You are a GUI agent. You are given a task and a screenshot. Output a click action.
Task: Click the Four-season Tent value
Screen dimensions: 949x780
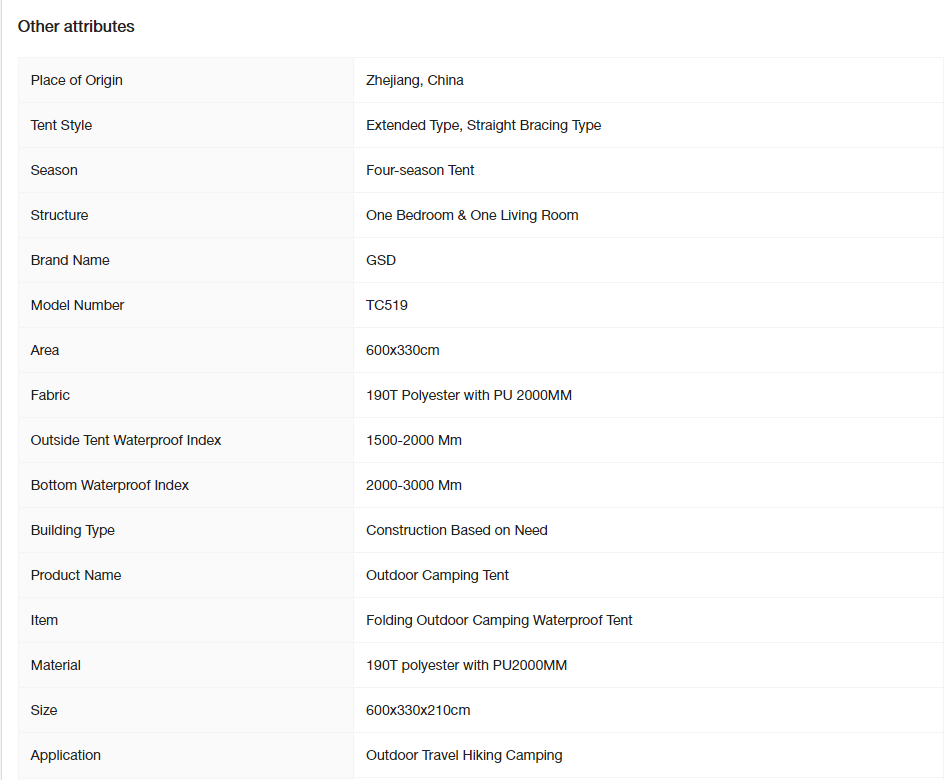click(419, 170)
